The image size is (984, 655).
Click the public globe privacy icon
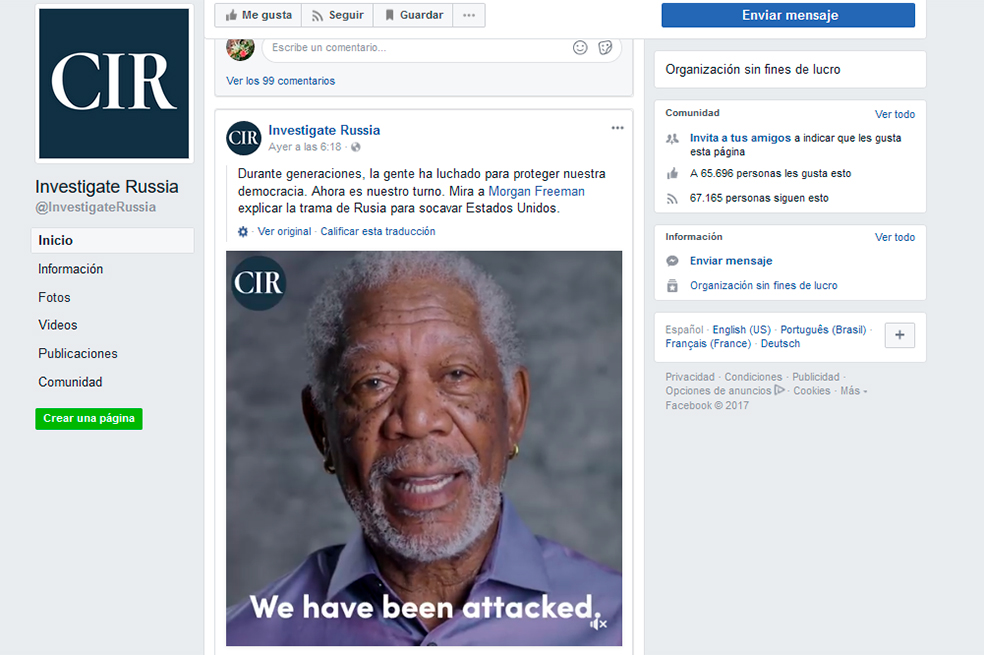click(356, 147)
